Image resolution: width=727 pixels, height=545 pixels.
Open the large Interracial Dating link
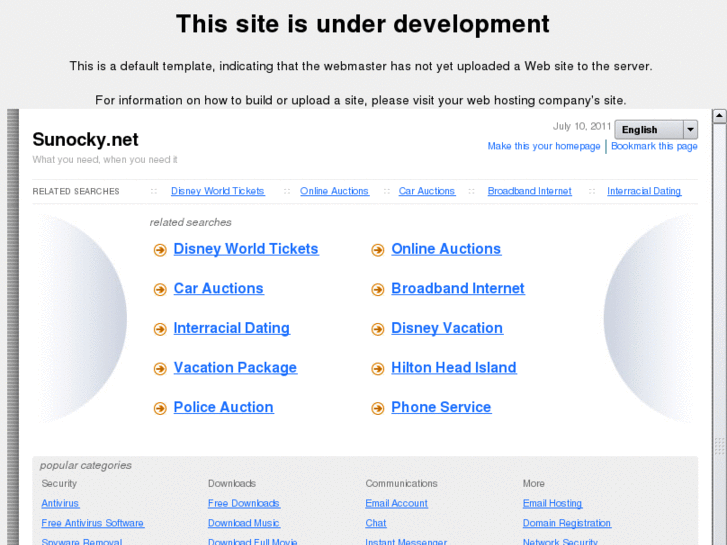(x=231, y=328)
